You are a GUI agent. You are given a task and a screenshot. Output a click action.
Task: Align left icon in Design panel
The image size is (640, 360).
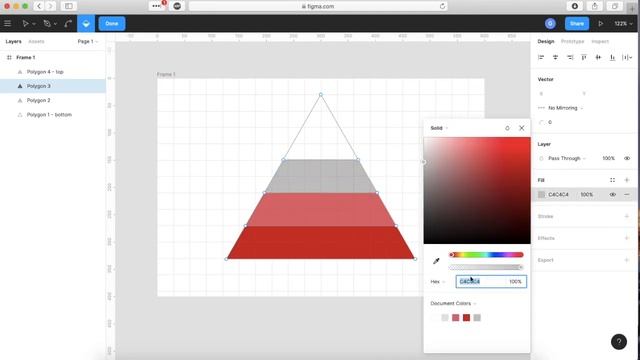[x=541, y=58]
